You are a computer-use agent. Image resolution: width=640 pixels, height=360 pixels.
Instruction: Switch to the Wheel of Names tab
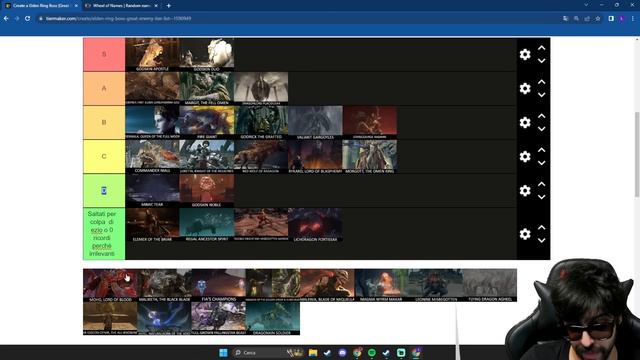pyautogui.click(x=122, y=6)
